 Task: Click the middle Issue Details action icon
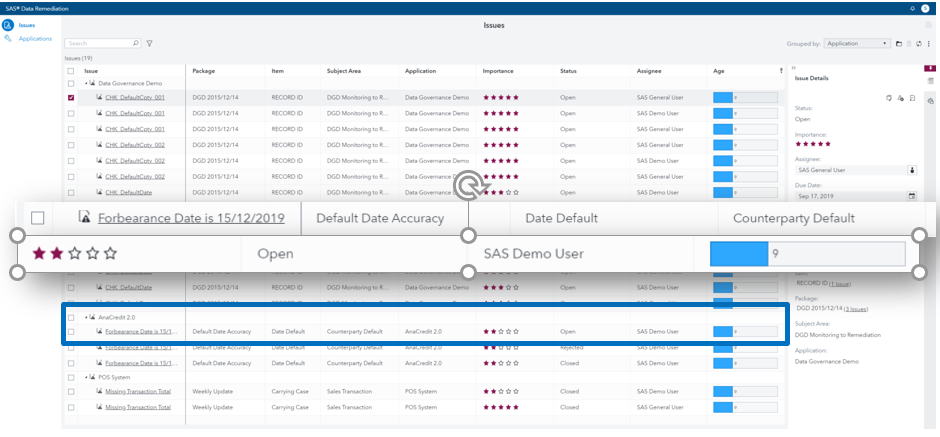click(900, 98)
